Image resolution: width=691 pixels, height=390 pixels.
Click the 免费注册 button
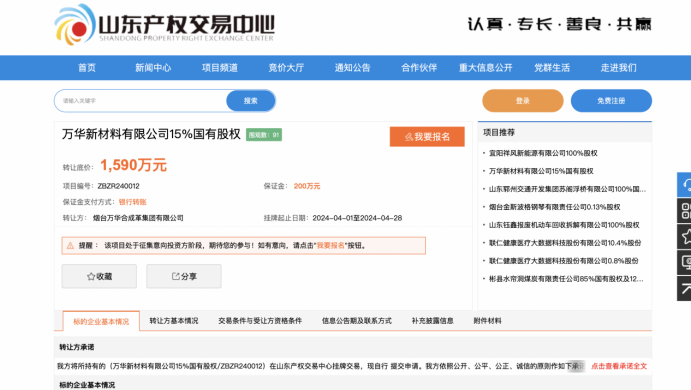tap(611, 101)
